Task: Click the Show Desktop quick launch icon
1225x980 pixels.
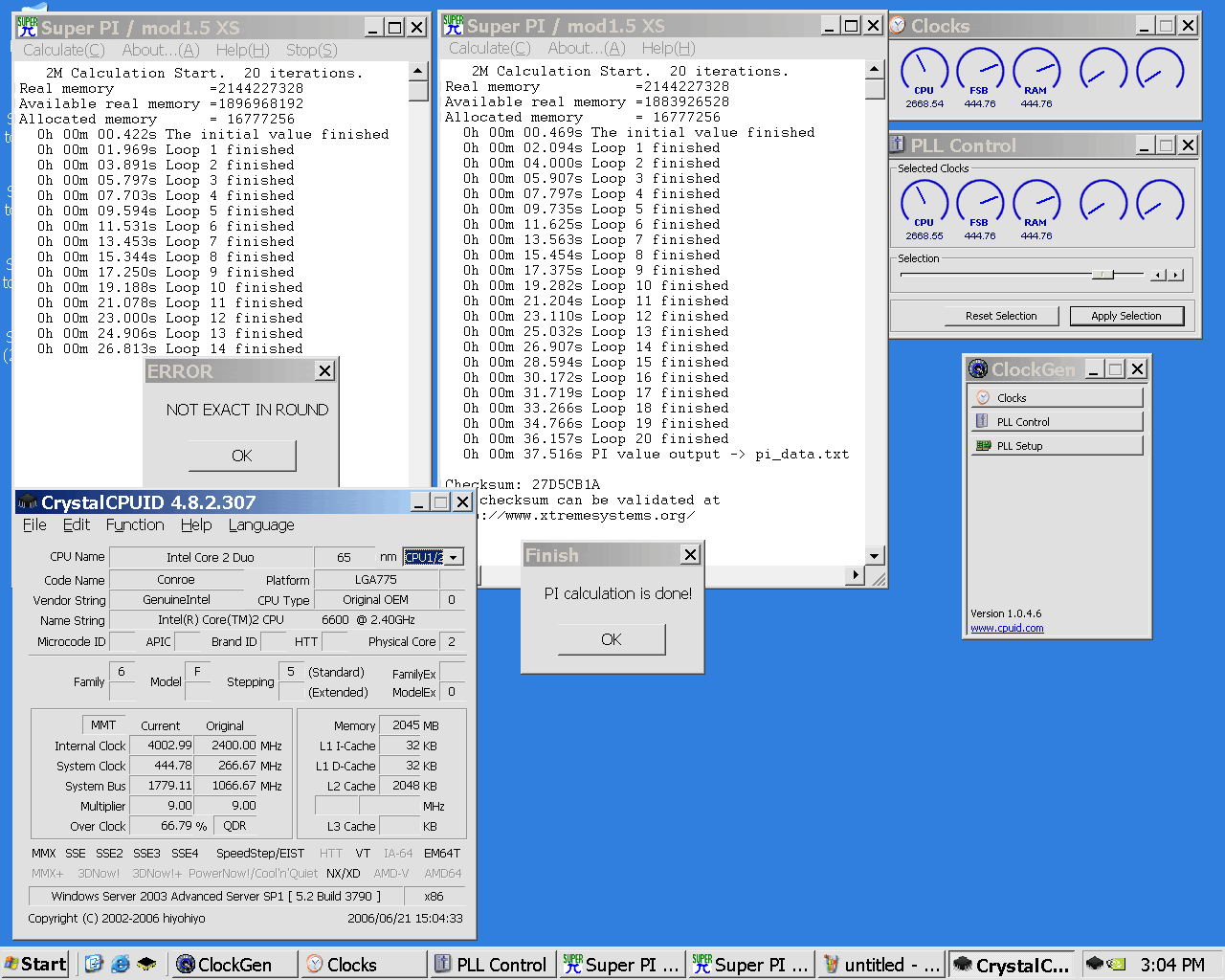Action: [93, 964]
